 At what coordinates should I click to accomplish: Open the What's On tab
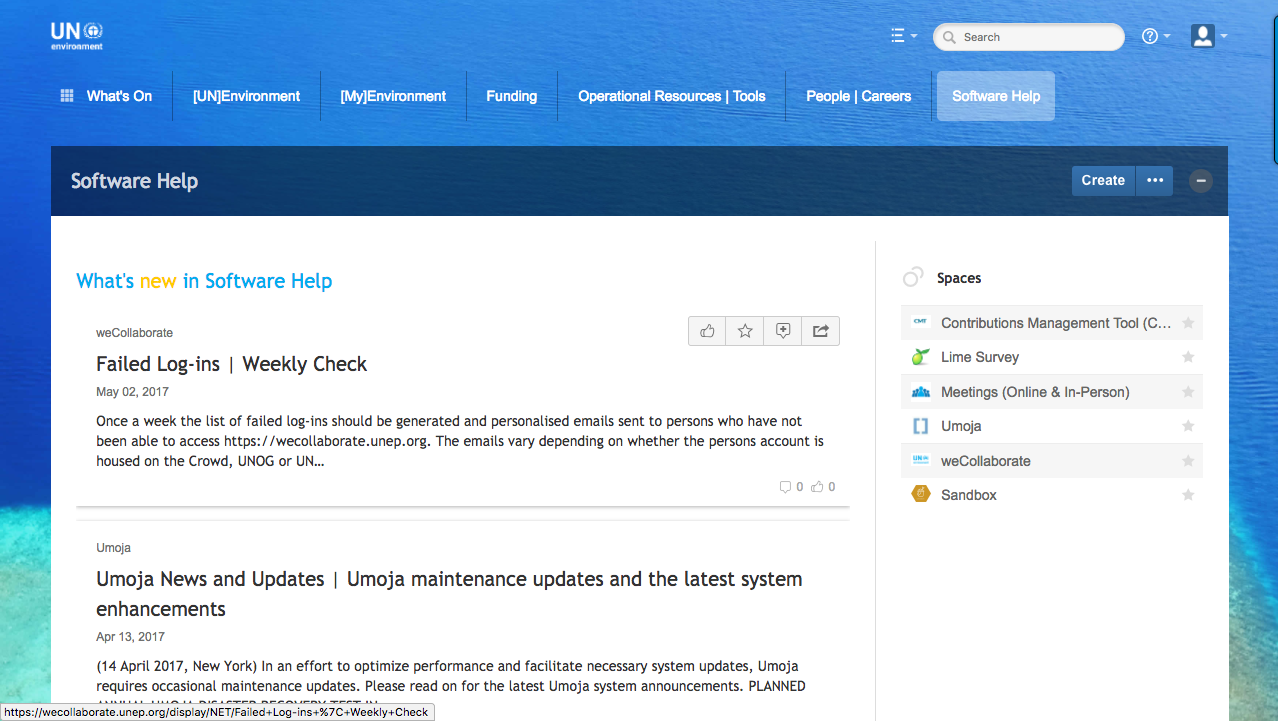coord(119,96)
